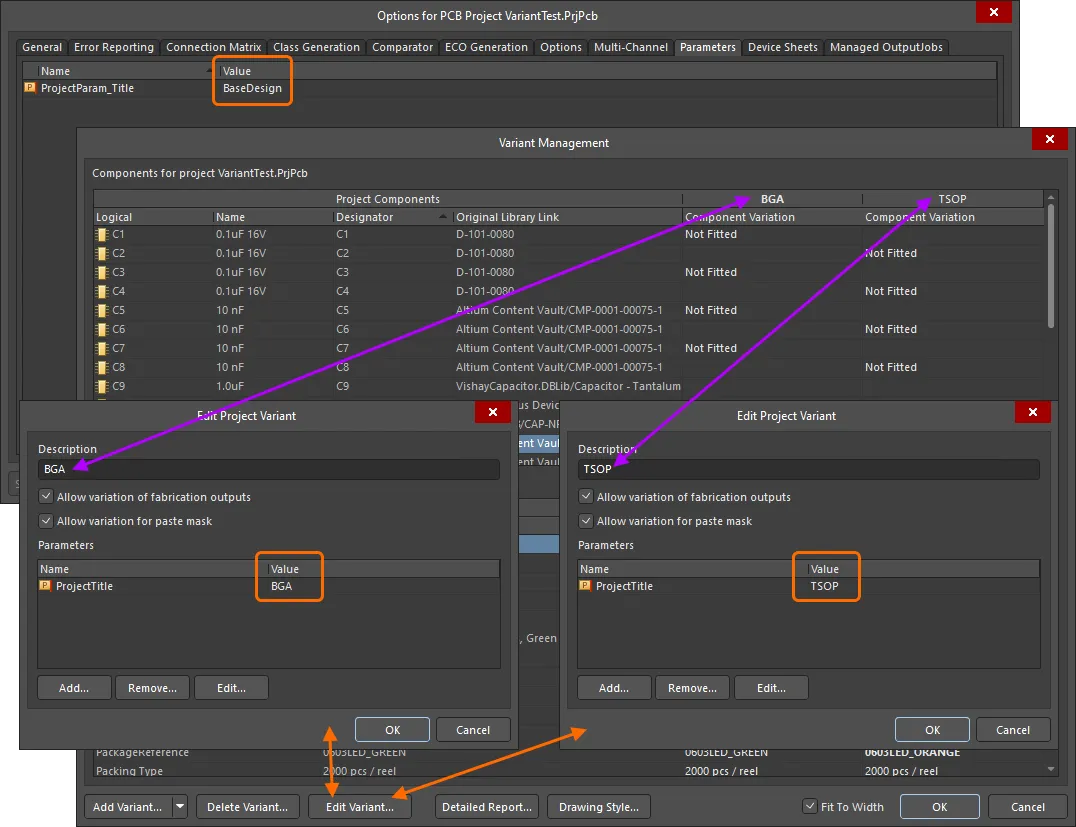Image resolution: width=1076 pixels, height=827 pixels.
Task: Click the component icon of row C5
Action: [102, 310]
